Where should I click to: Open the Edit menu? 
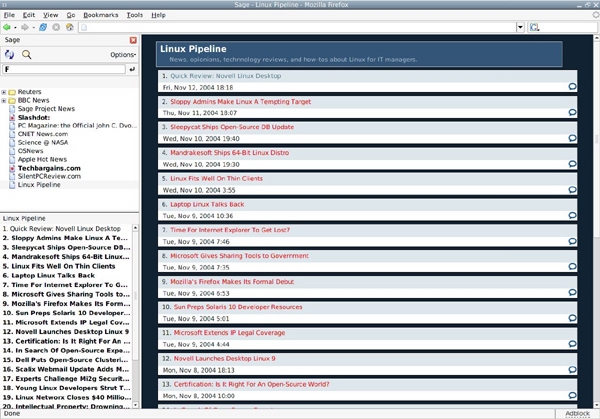pos(29,15)
